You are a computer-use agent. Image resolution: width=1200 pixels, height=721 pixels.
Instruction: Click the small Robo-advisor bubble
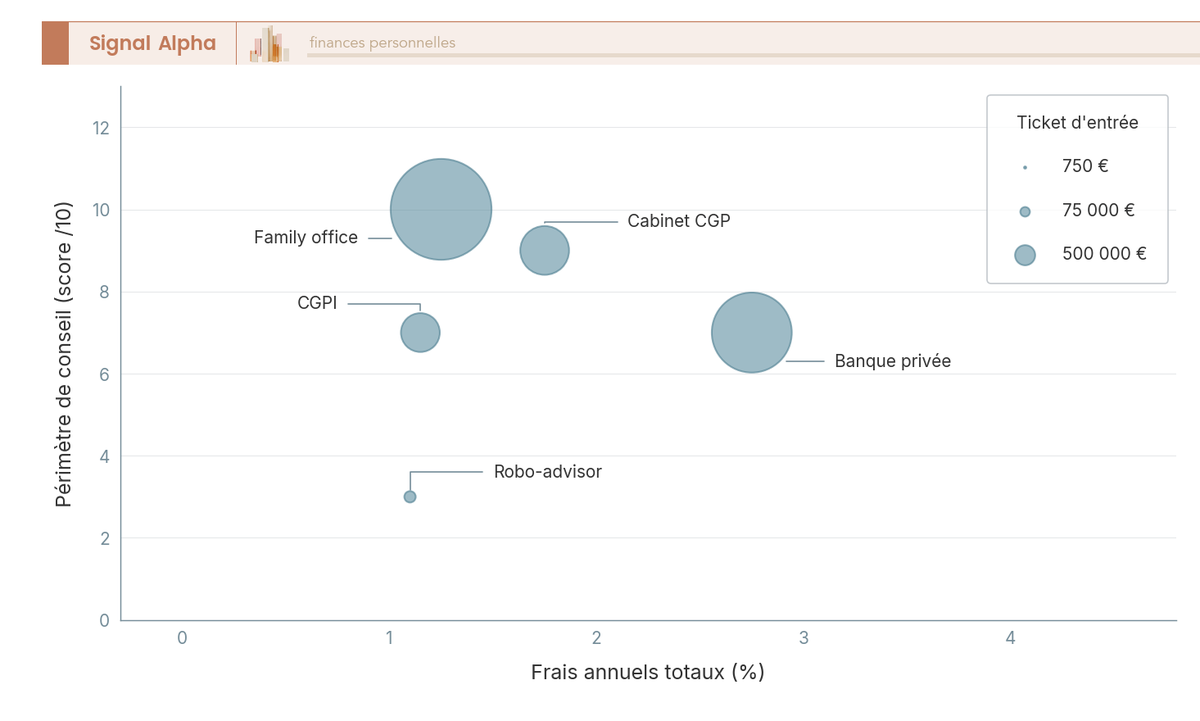[410, 497]
